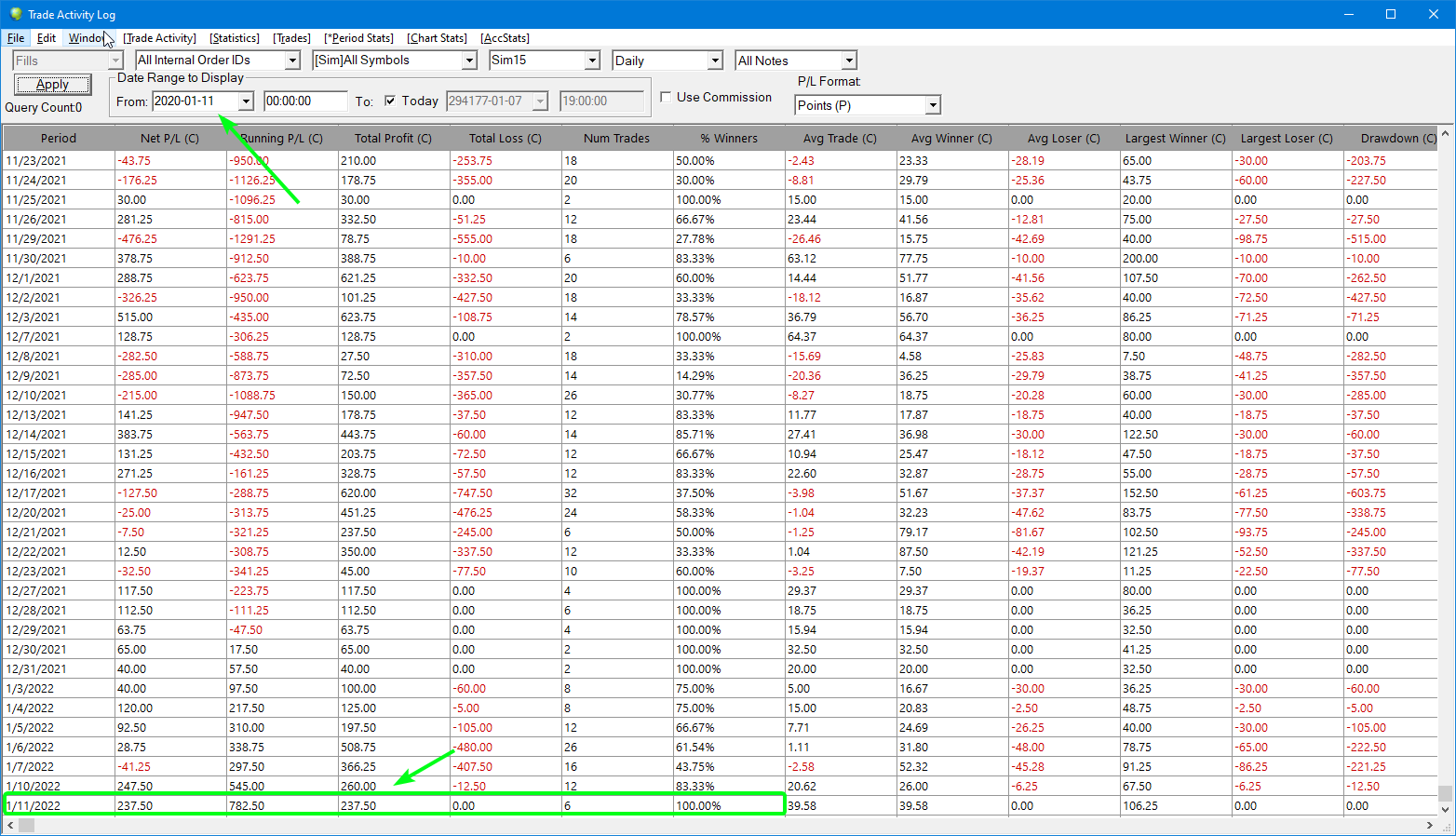Open the To date picker dropdown
The image size is (1456, 836).
[x=540, y=101]
